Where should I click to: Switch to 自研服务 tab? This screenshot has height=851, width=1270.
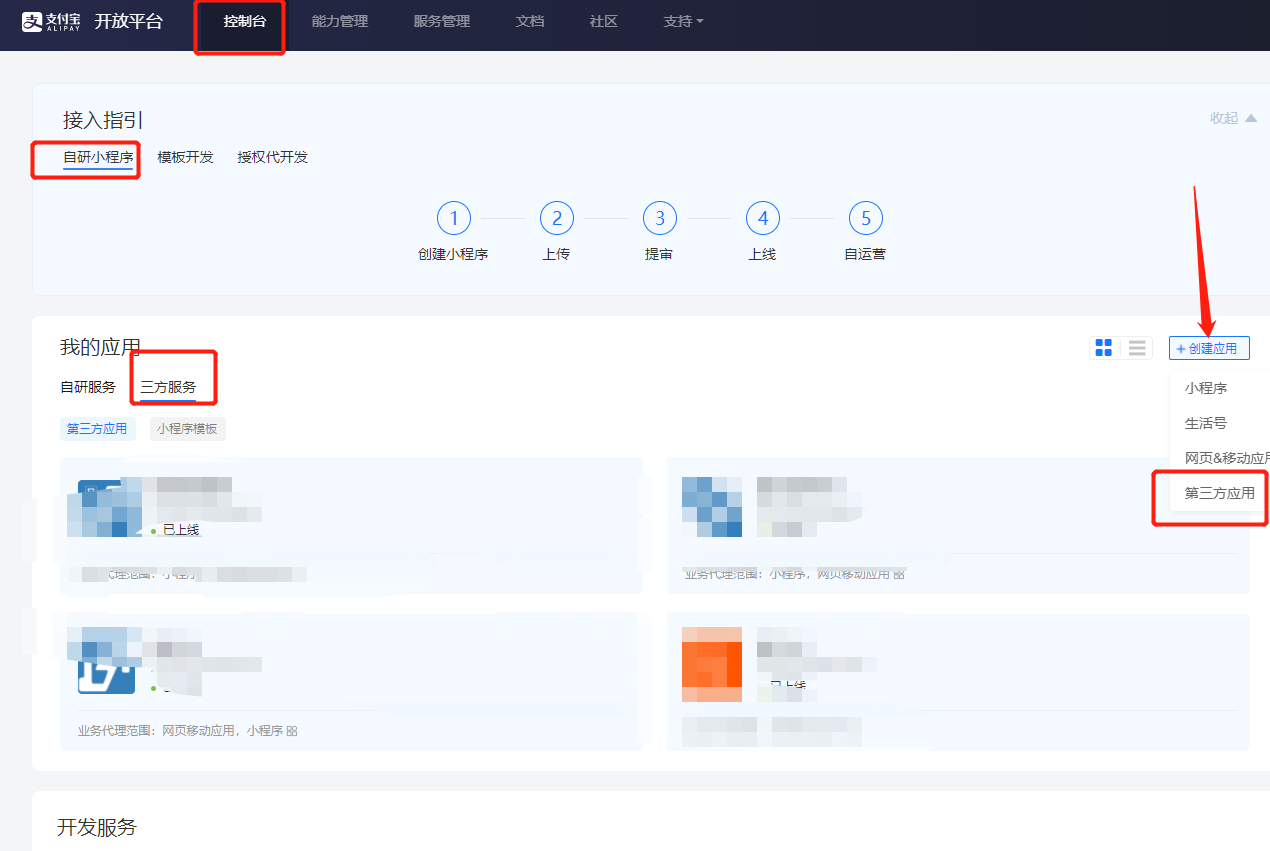88,387
